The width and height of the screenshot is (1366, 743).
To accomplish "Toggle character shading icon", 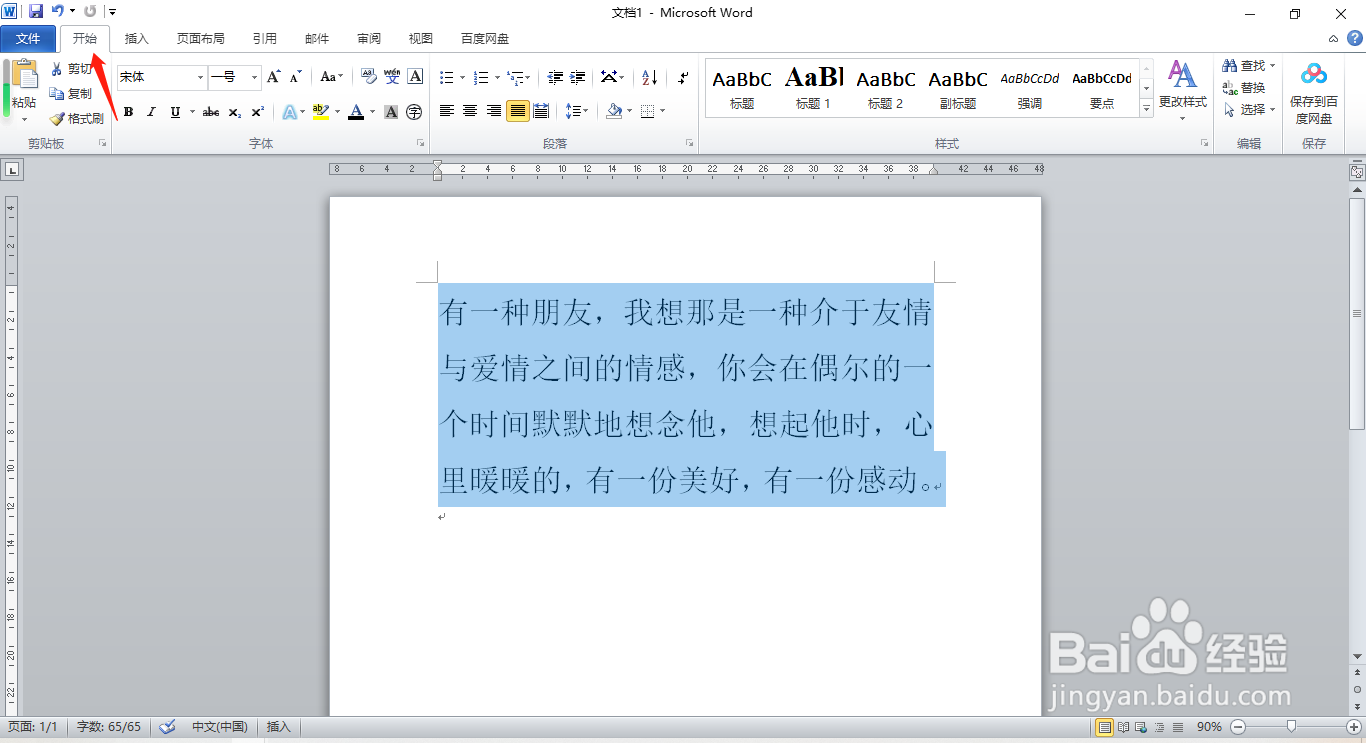I will [x=391, y=112].
